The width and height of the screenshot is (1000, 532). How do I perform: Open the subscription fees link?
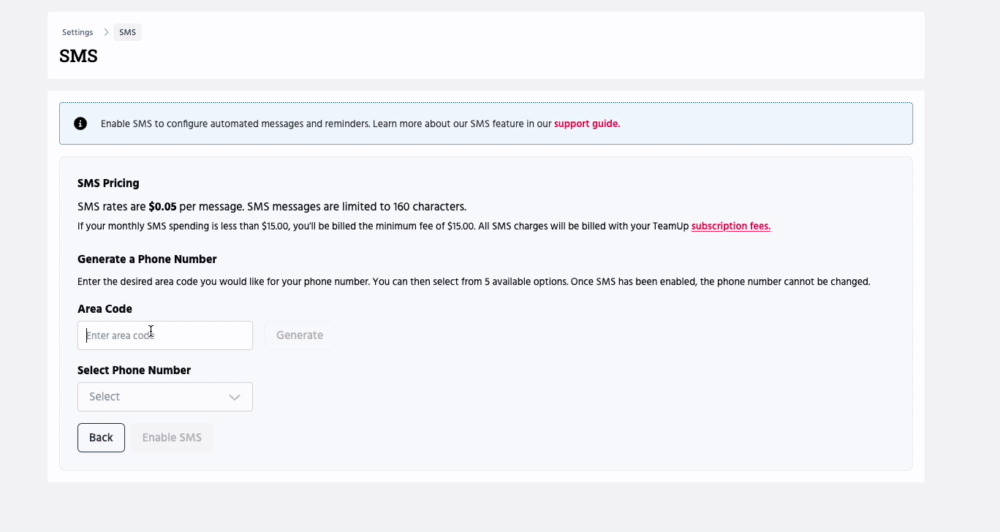coord(730,226)
